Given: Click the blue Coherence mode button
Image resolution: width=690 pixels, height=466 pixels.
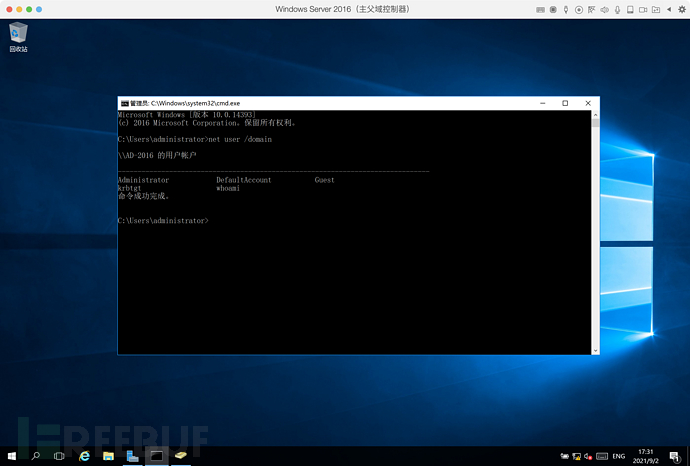Looking at the screenshot, I should coord(39,9).
